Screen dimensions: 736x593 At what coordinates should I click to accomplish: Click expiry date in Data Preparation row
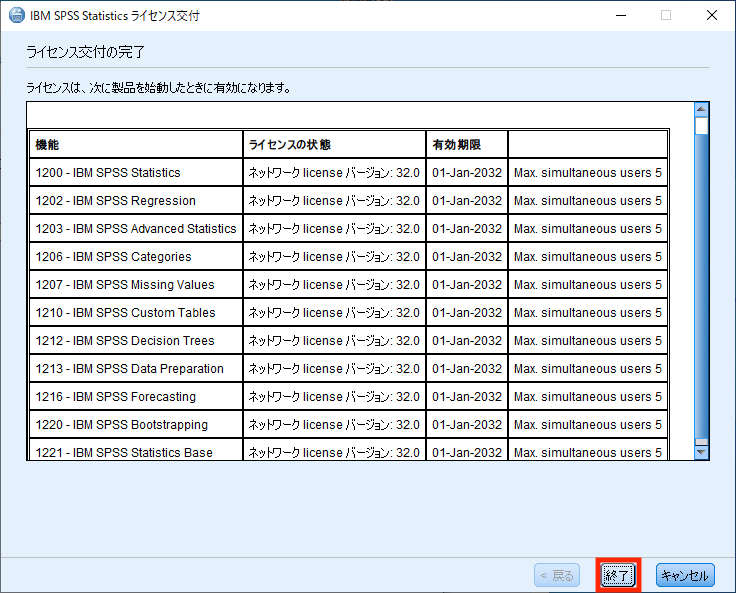pyautogui.click(x=467, y=369)
